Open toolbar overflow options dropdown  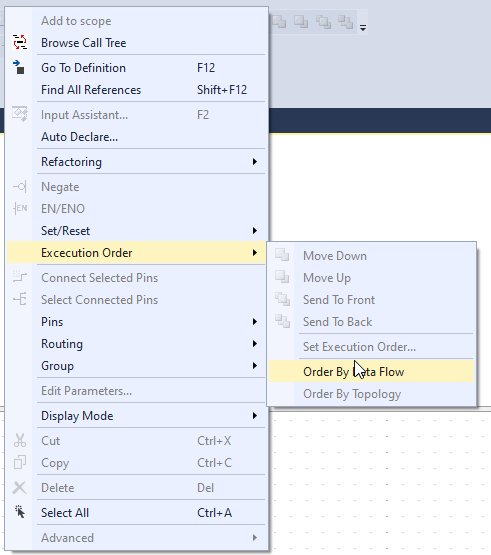[x=363, y=28]
